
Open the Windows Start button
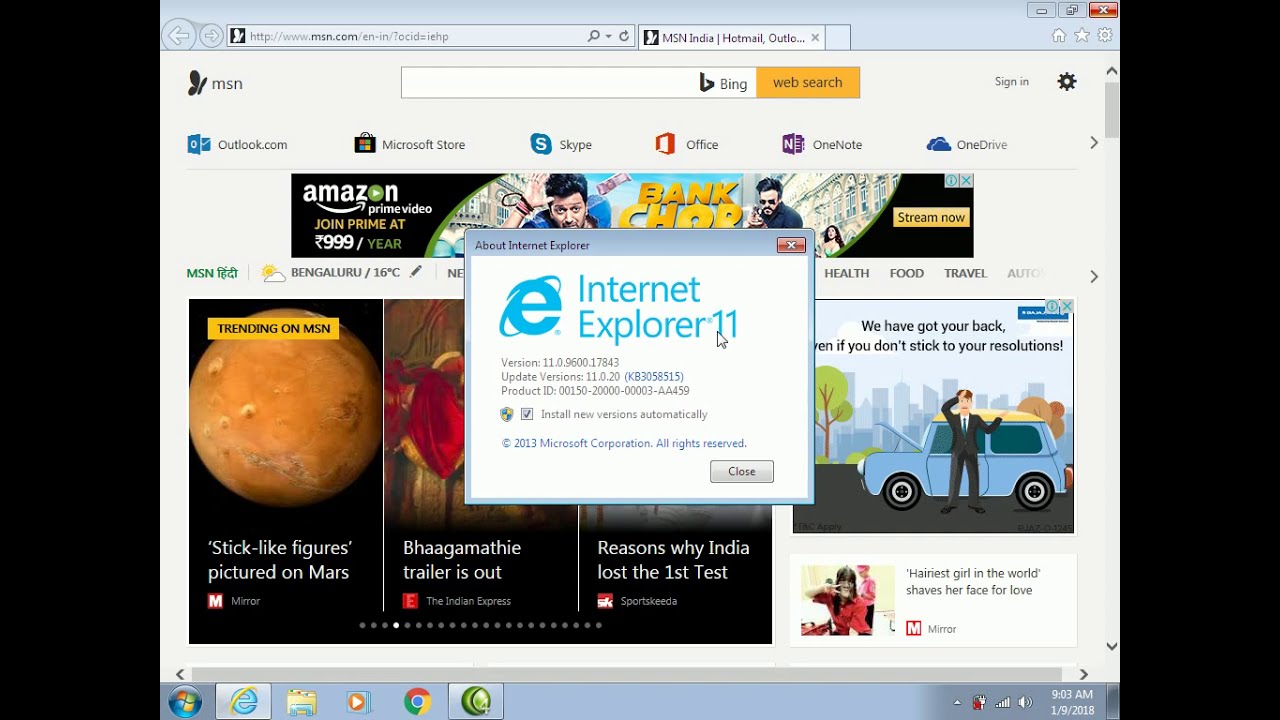click(185, 702)
